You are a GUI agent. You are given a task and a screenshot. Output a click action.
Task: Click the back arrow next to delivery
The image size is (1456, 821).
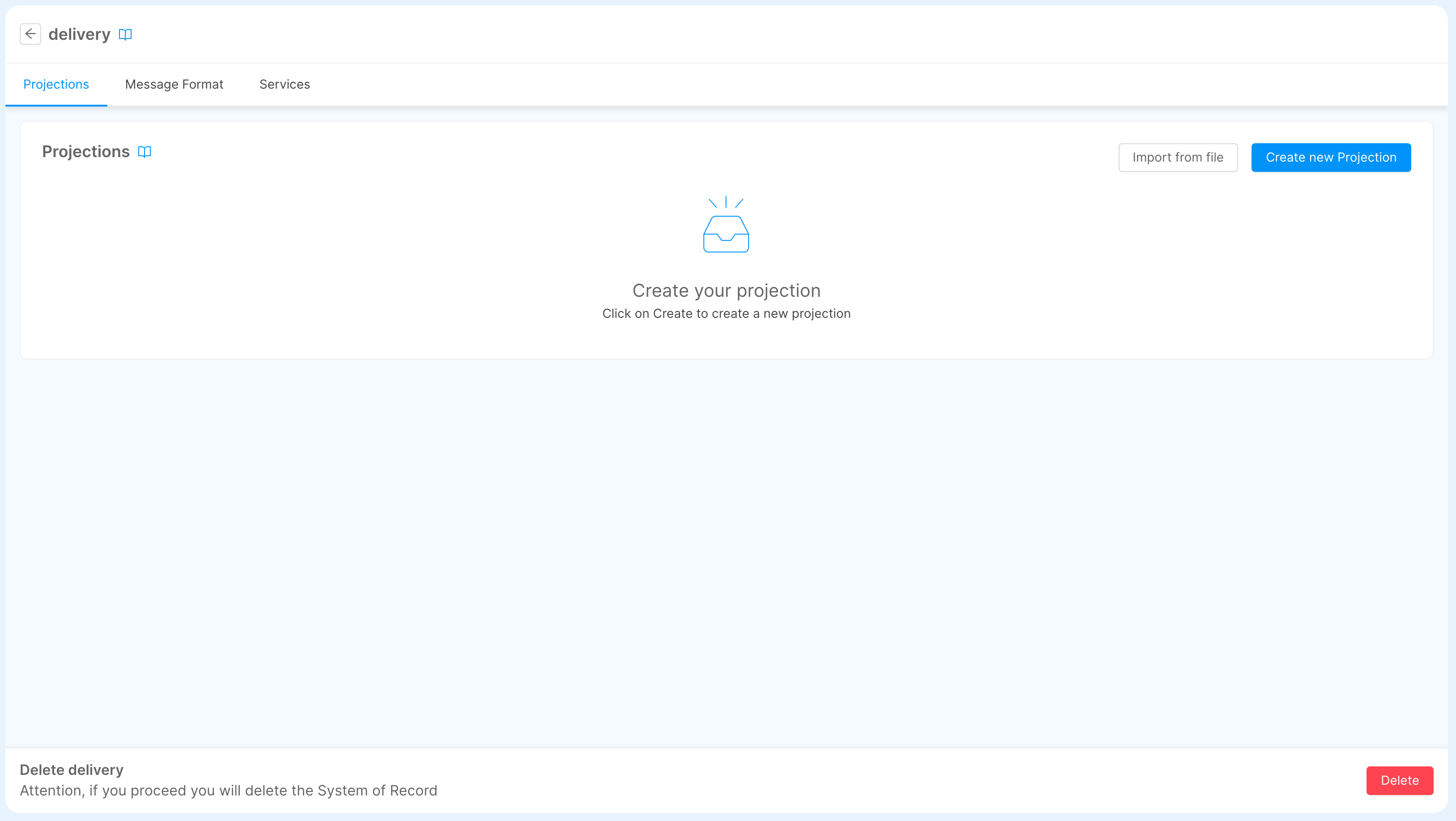[x=30, y=34]
